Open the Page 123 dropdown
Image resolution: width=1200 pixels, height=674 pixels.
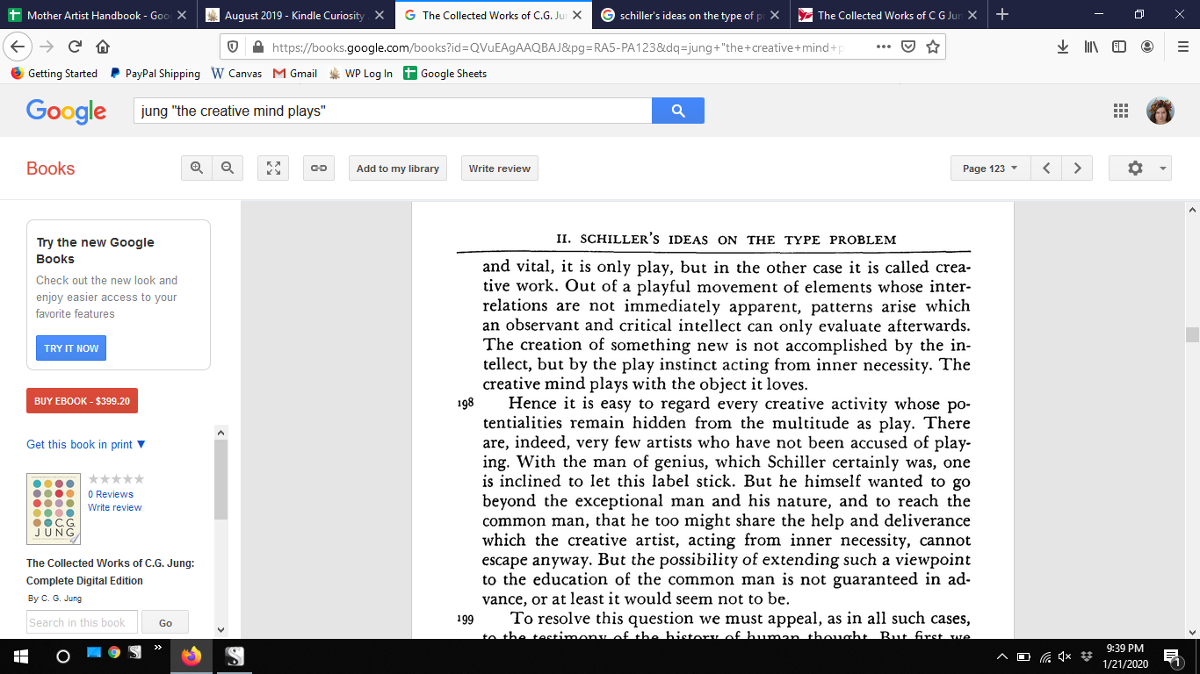989,168
